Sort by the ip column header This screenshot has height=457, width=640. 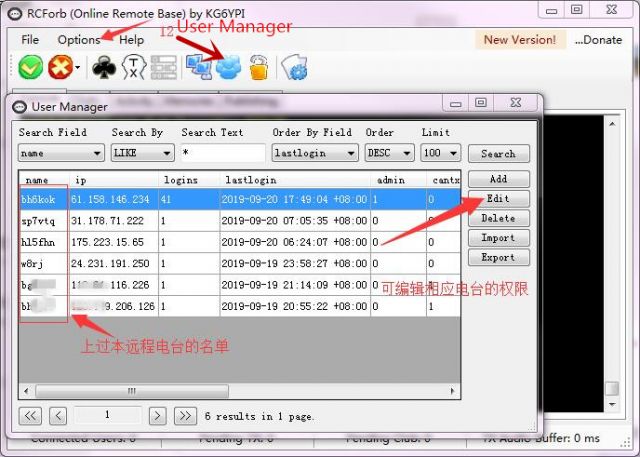pos(114,180)
